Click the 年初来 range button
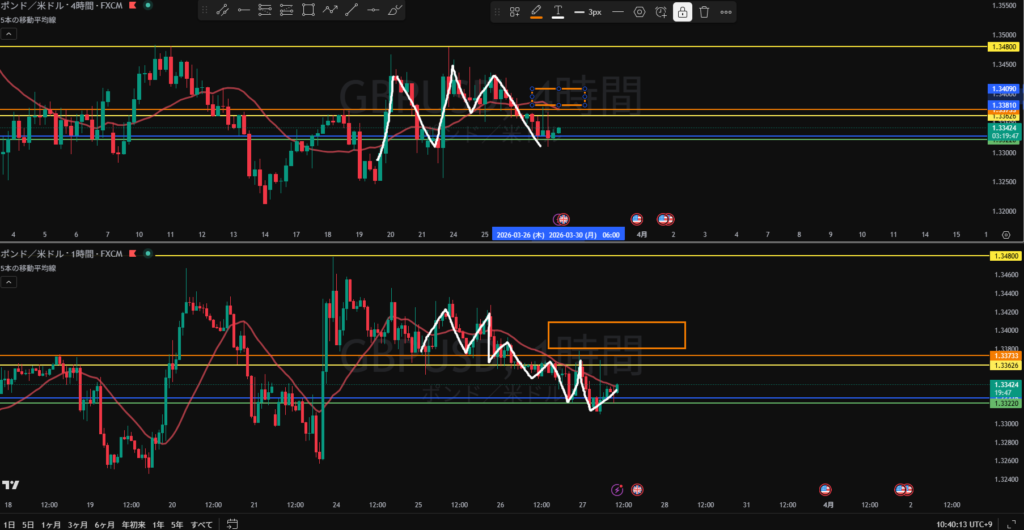This screenshot has width=1024, height=530. (x=132, y=523)
